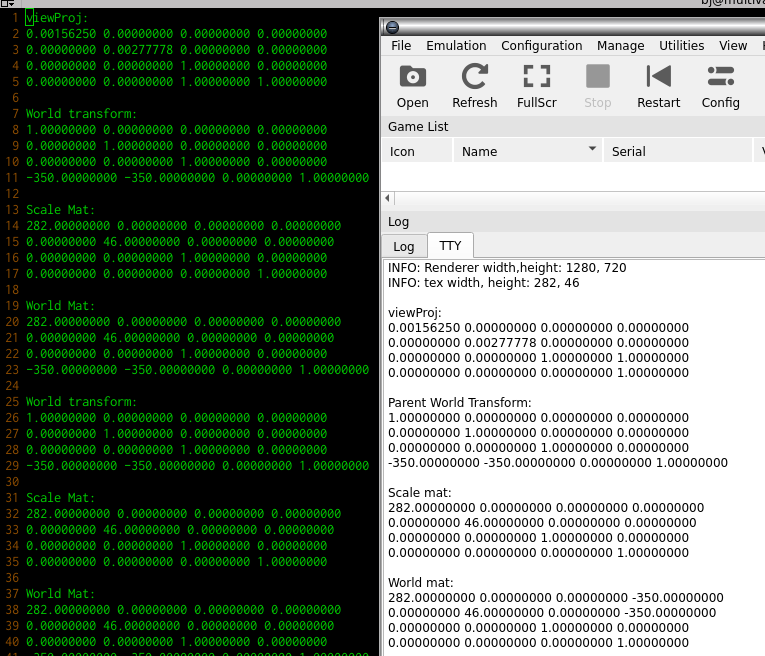This screenshot has width=765, height=656.
Task: Click the Name column sort arrow
Action: click(x=592, y=149)
